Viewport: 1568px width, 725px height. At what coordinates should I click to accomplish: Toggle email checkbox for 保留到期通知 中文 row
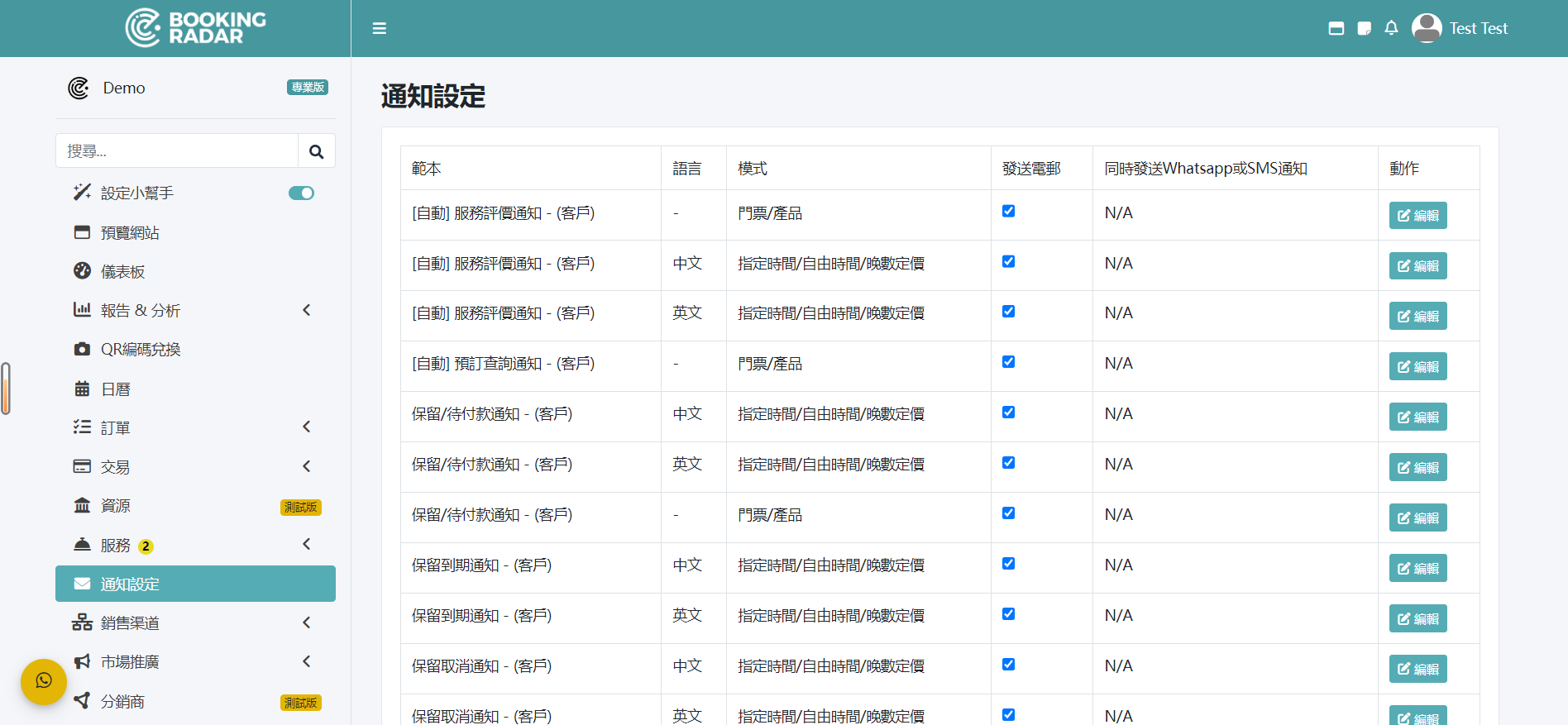click(x=1008, y=564)
